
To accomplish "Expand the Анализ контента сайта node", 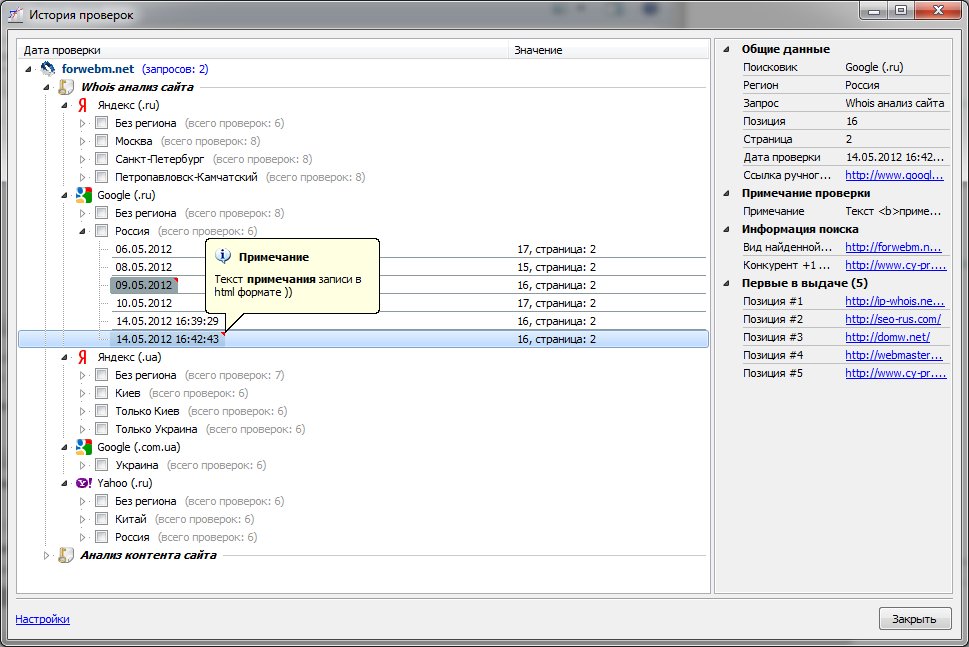I will [45, 555].
